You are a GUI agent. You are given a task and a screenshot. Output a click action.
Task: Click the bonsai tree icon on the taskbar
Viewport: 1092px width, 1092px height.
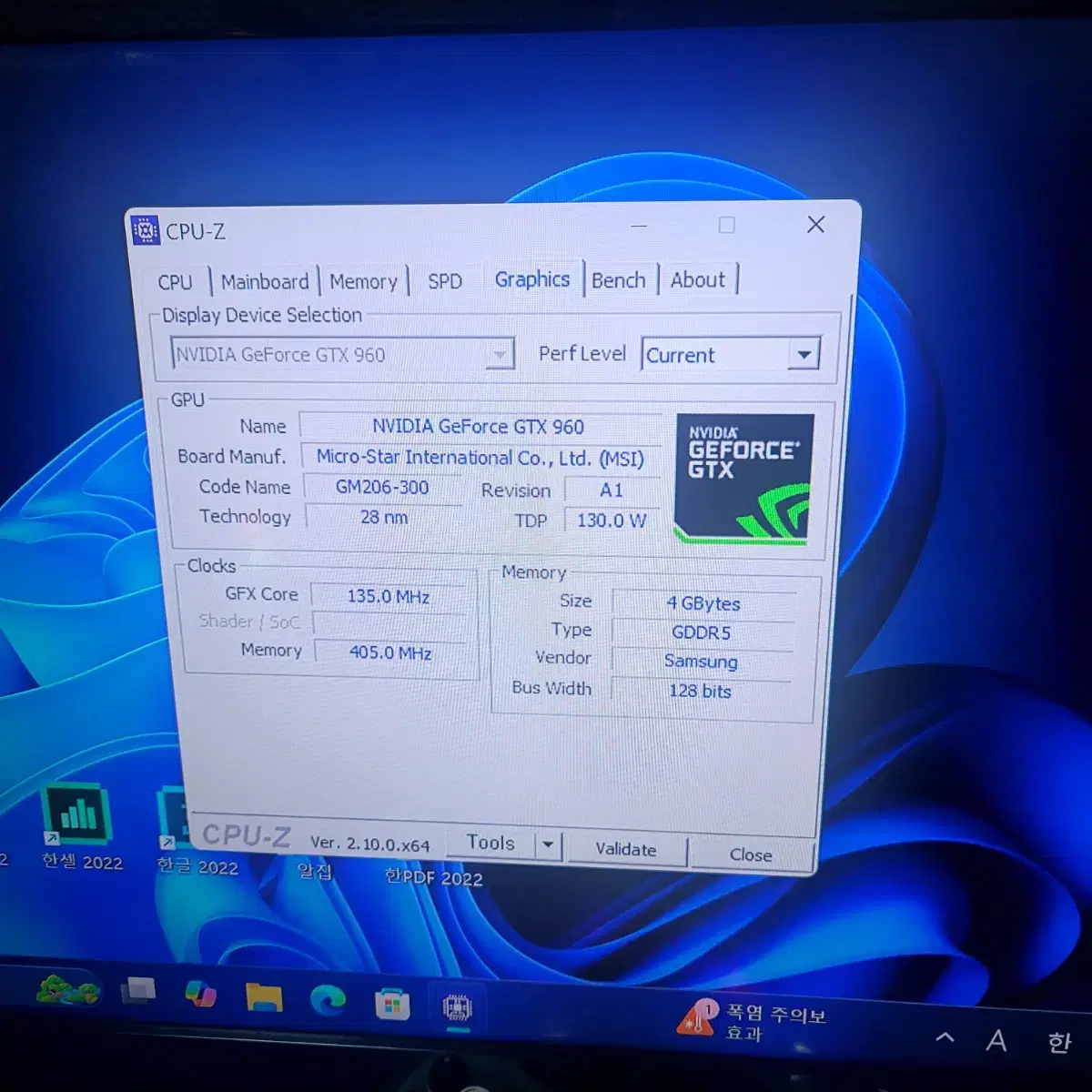click(66, 990)
